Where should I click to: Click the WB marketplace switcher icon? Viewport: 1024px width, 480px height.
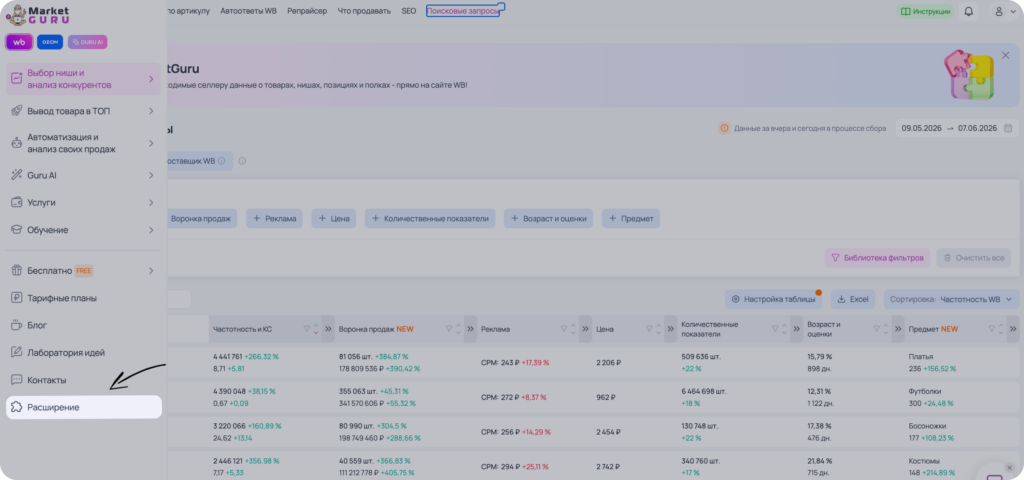pyautogui.click(x=19, y=42)
